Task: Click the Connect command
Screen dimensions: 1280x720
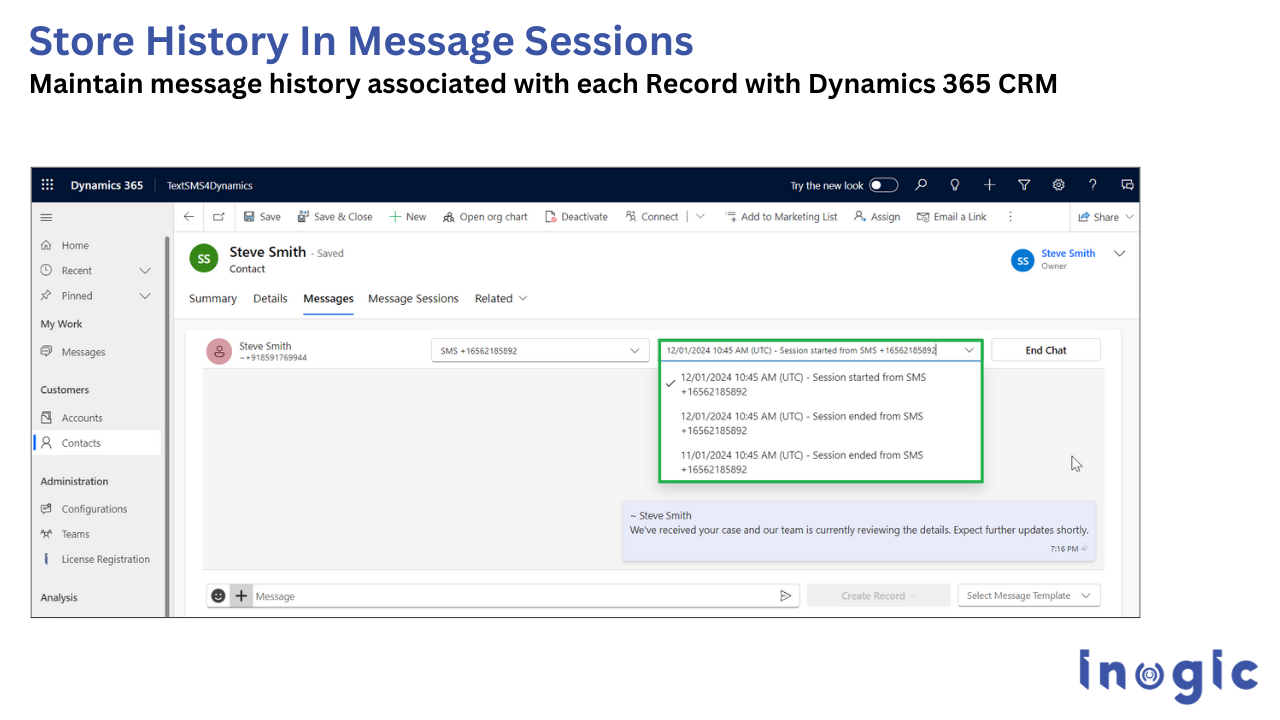Action: (652, 217)
